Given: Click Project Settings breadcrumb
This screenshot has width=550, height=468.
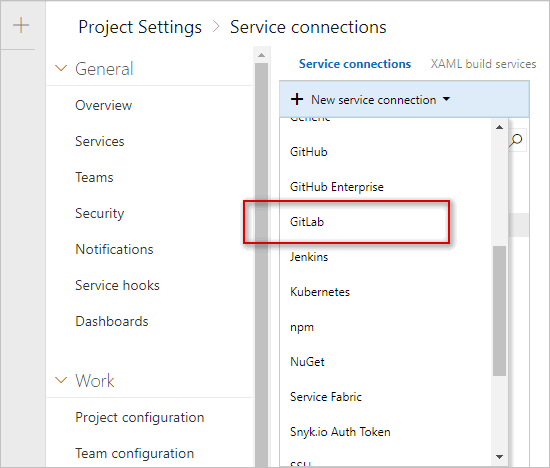Looking at the screenshot, I should click(140, 27).
